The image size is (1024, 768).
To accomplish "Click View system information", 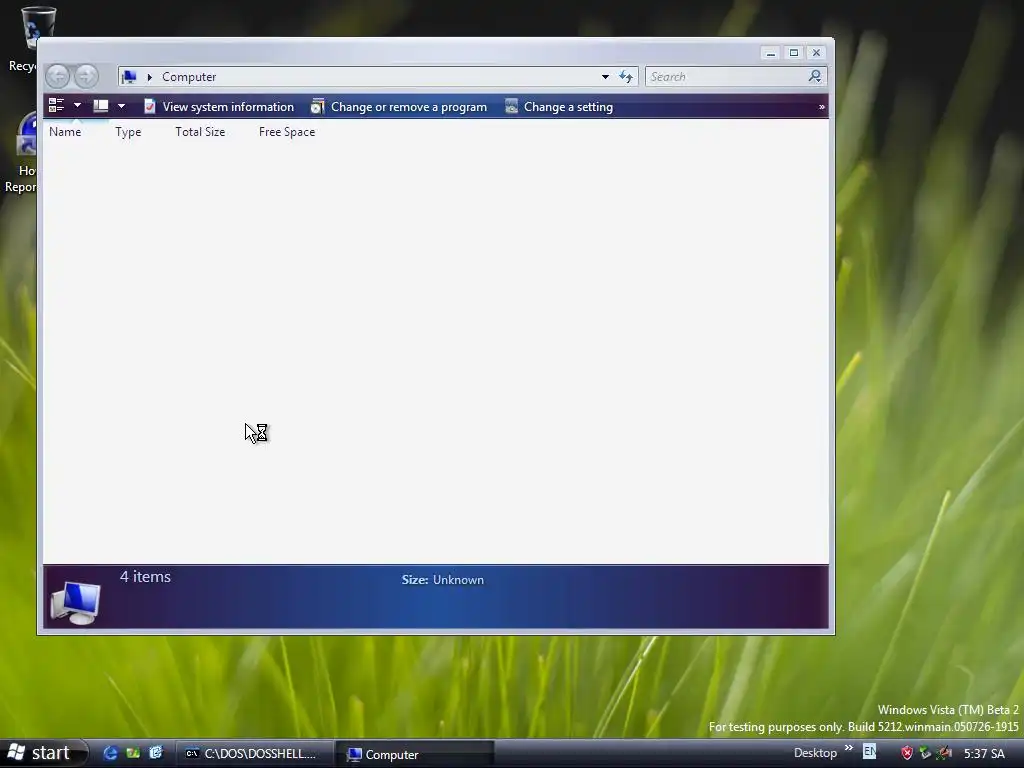I will pyautogui.click(x=219, y=106).
